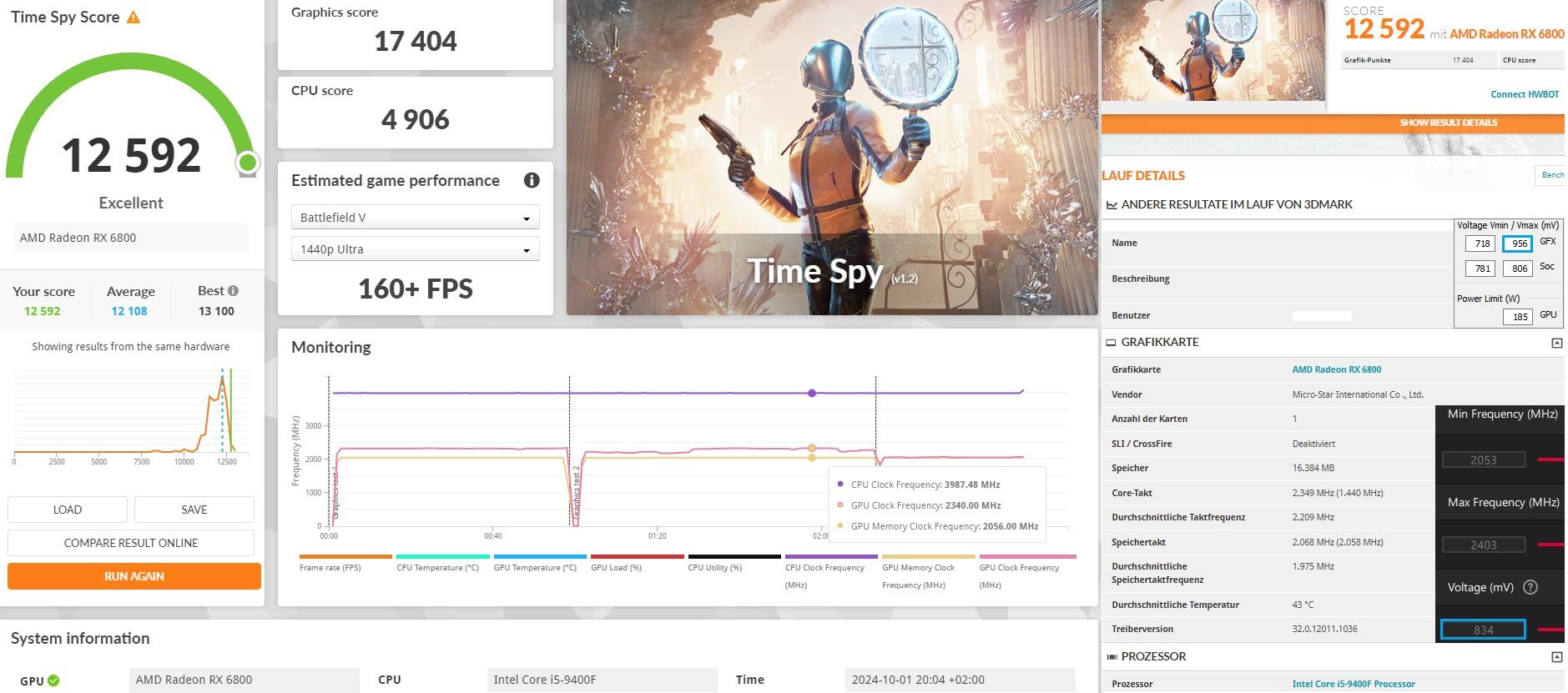
Task: Click the Time Spy thumbnail in result page
Action: point(1213,51)
